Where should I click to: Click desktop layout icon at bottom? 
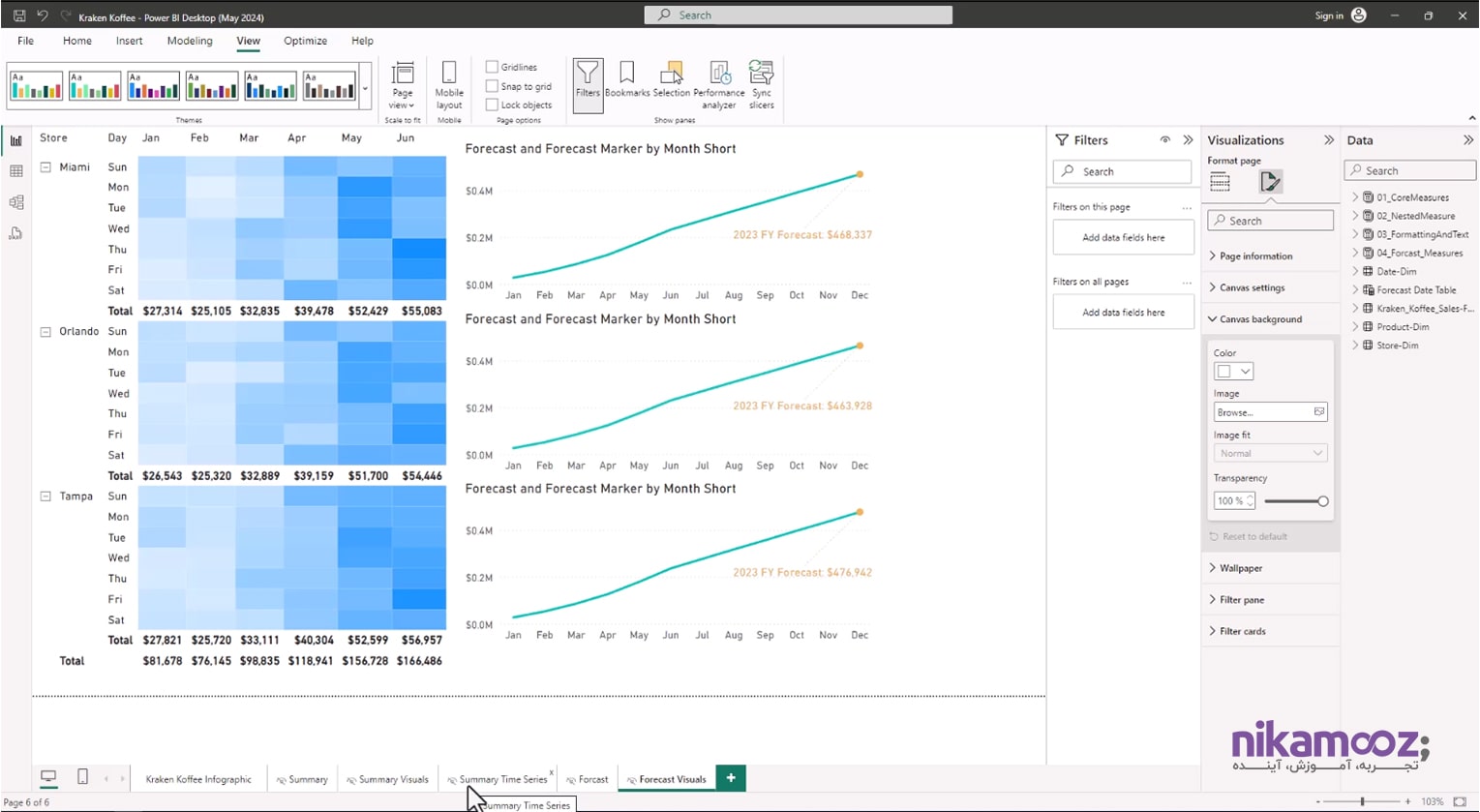click(x=48, y=777)
